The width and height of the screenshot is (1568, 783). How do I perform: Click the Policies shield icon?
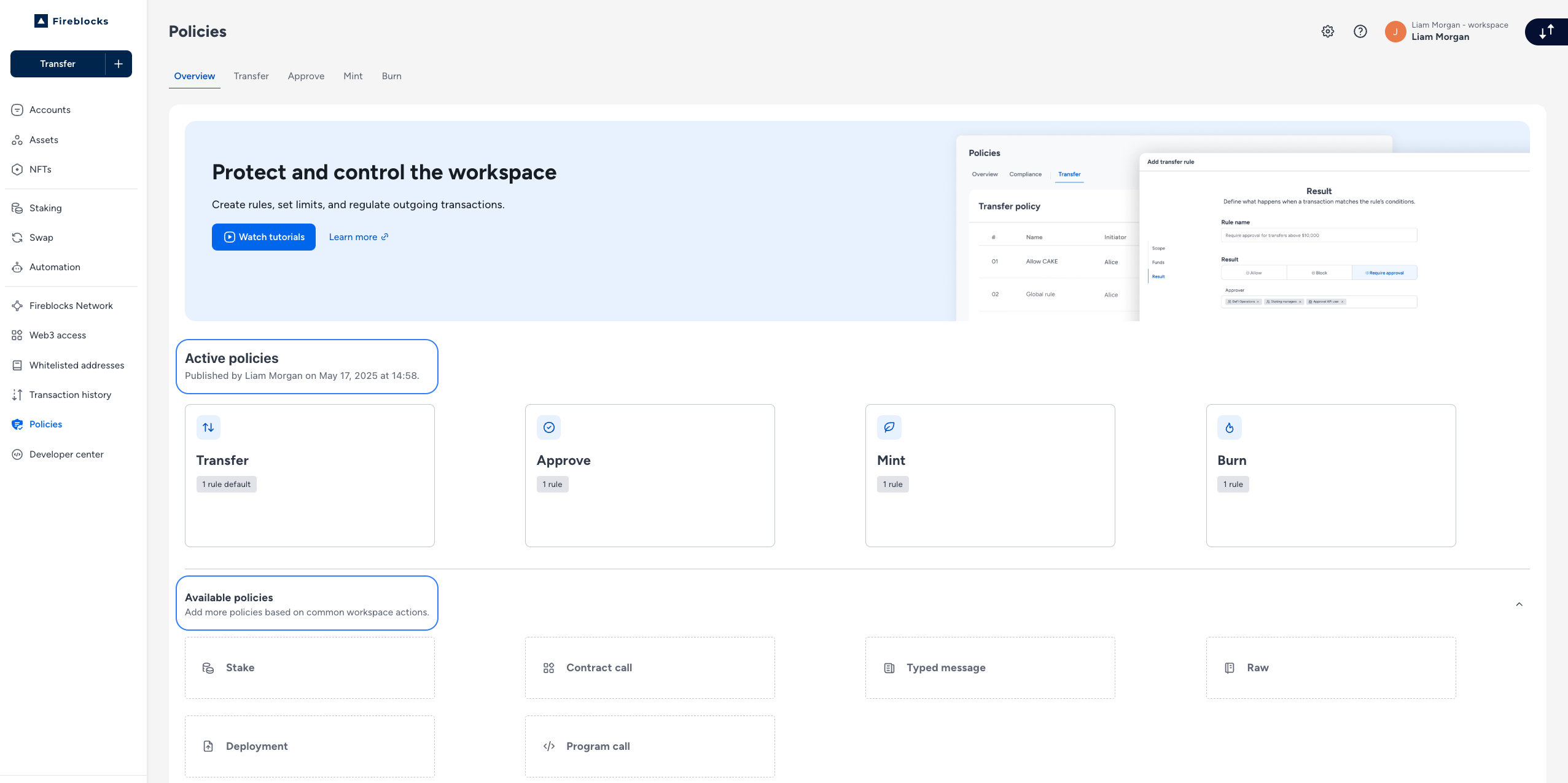(x=17, y=424)
